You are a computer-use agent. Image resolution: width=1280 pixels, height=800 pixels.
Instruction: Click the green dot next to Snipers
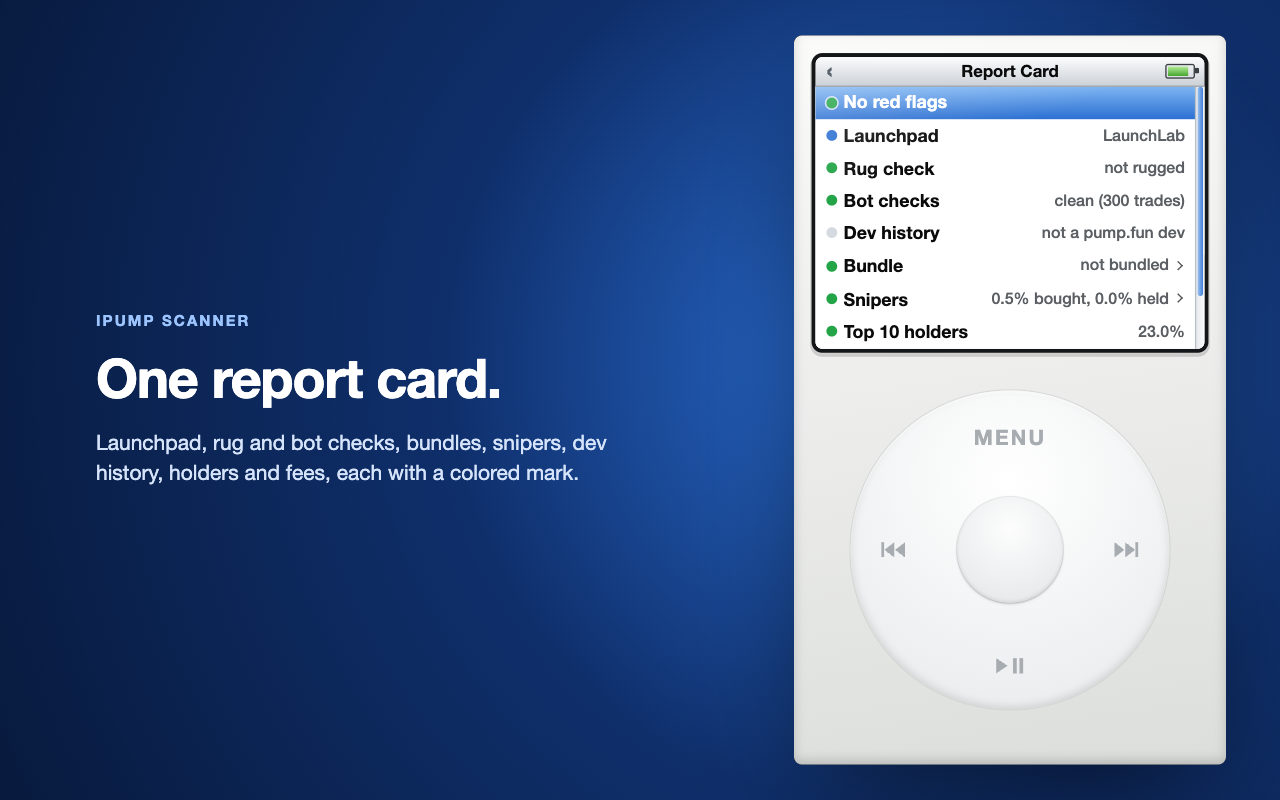(x=832, y=299)
